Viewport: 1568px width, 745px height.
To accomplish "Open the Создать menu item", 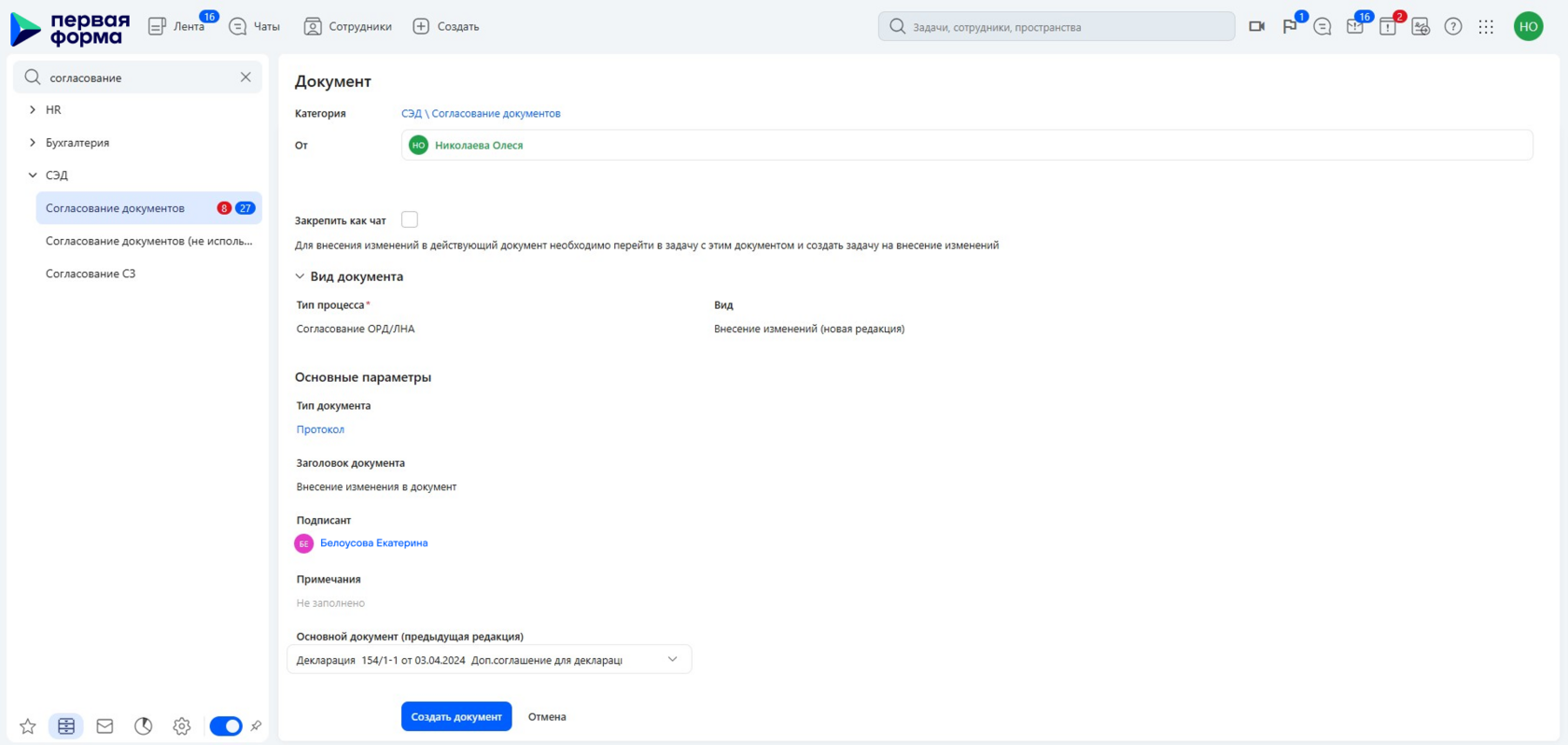I will [x=458, y=27].
